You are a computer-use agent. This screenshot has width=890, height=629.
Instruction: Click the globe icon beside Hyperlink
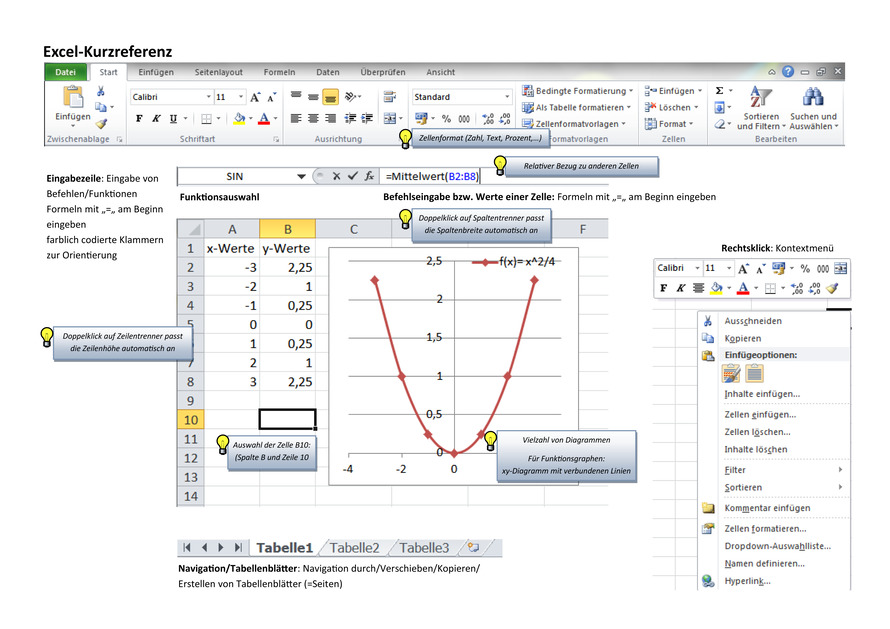tap(708, 581)
